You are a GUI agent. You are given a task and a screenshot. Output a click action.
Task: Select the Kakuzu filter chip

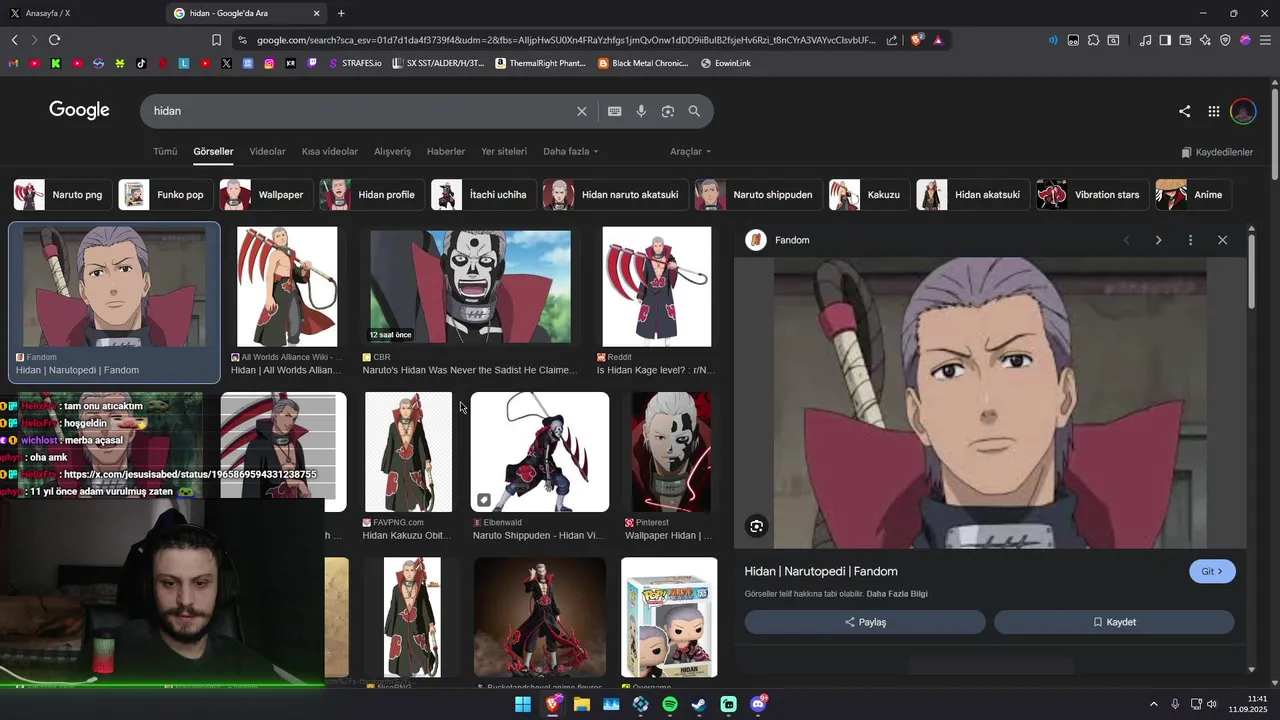(868, 195)
